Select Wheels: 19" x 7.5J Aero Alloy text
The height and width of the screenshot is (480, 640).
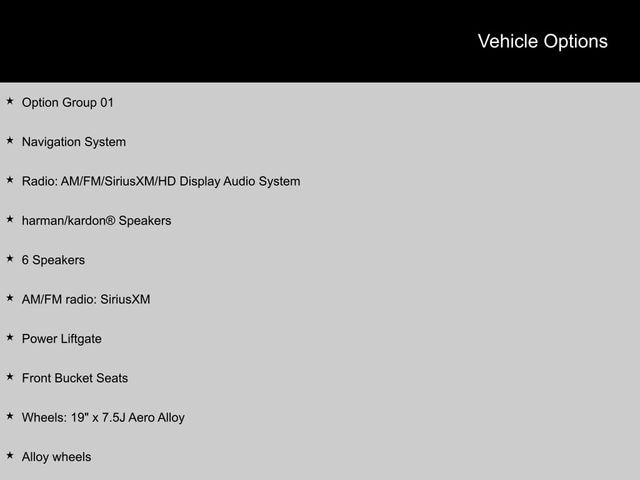coord(103,418)
